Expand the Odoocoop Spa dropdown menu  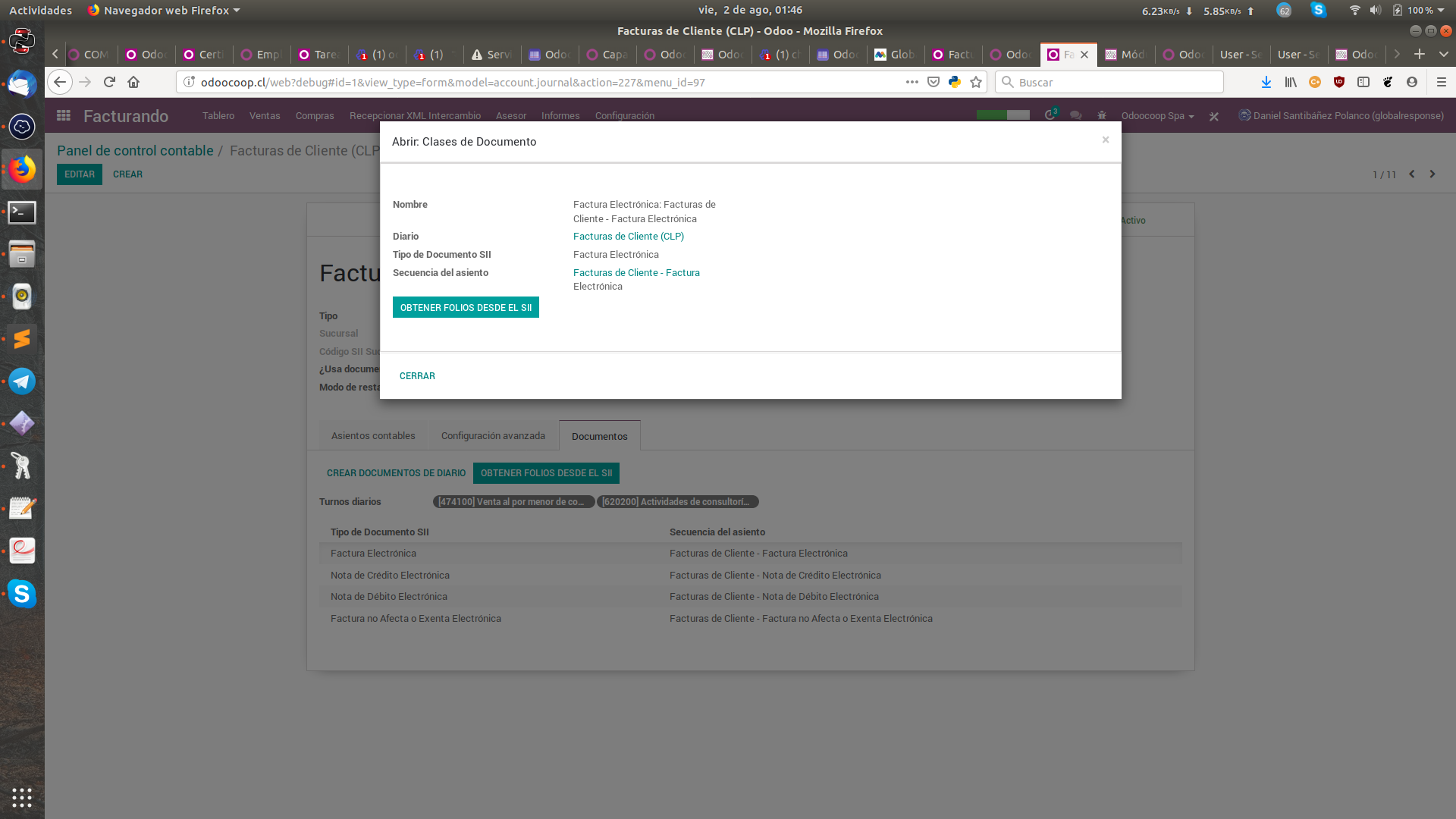coord(1156,115)
